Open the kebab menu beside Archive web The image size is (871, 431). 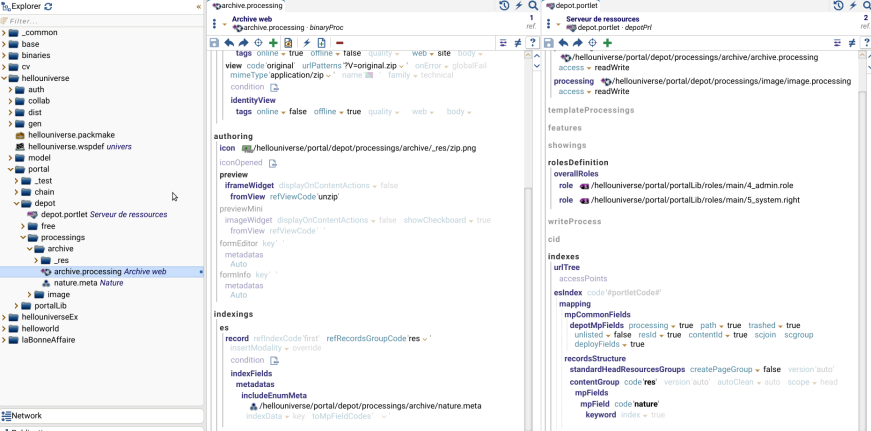tap(215, 23)
